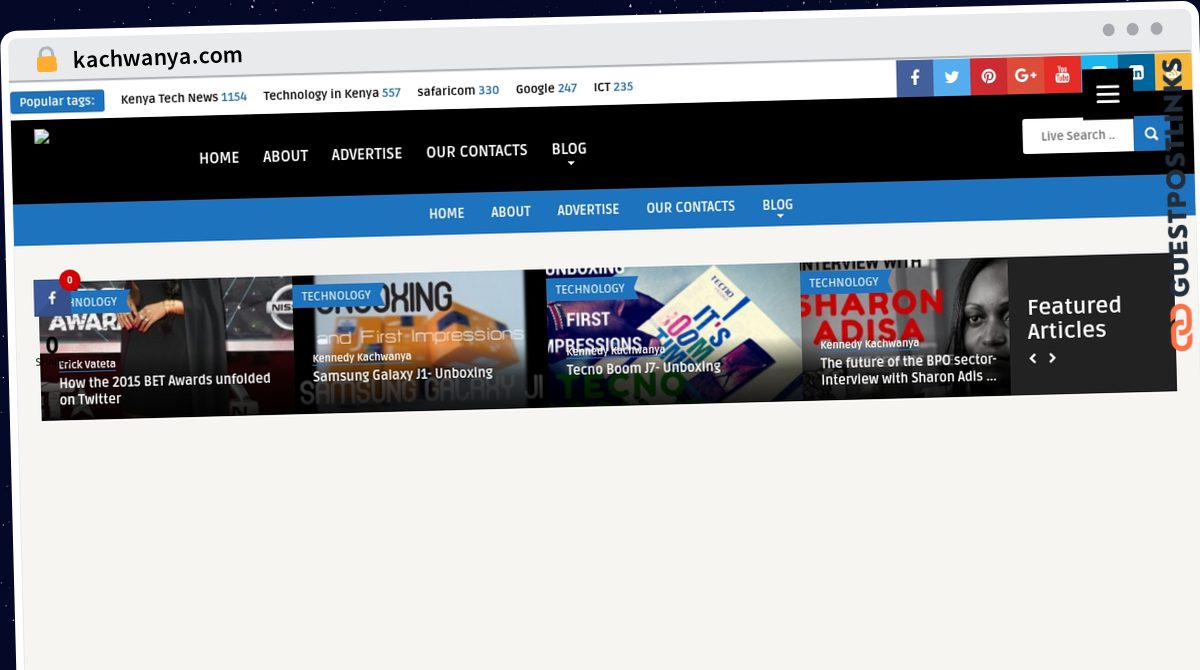
Task: Click the LinkedIn social icon
Action: 1136,73
